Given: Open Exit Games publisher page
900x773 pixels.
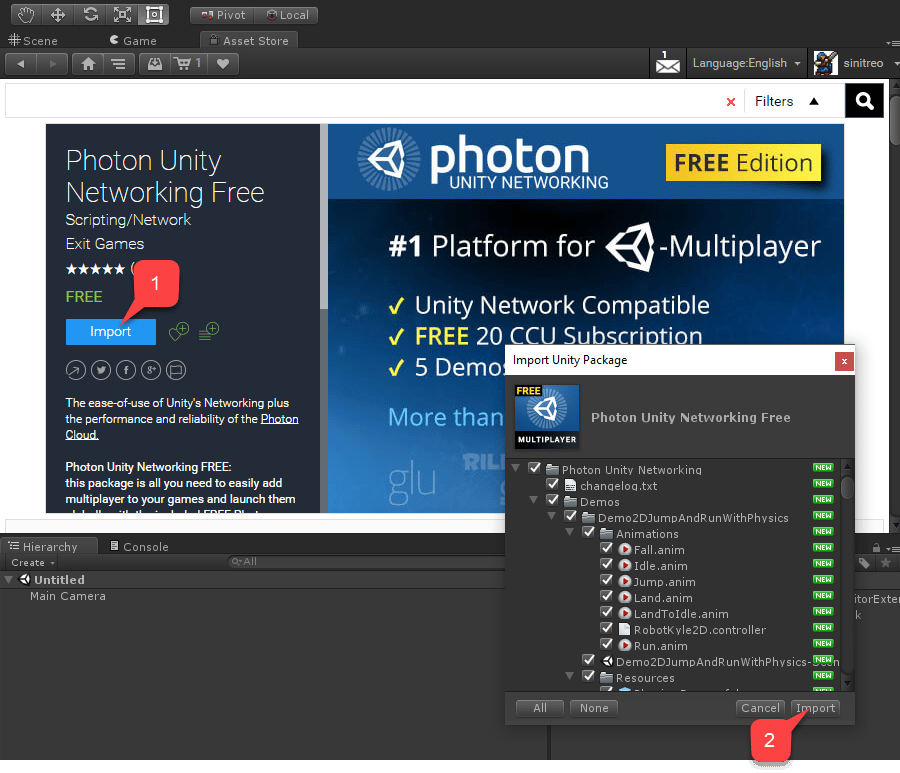Looking at the screenshot, I should point(104,244).
